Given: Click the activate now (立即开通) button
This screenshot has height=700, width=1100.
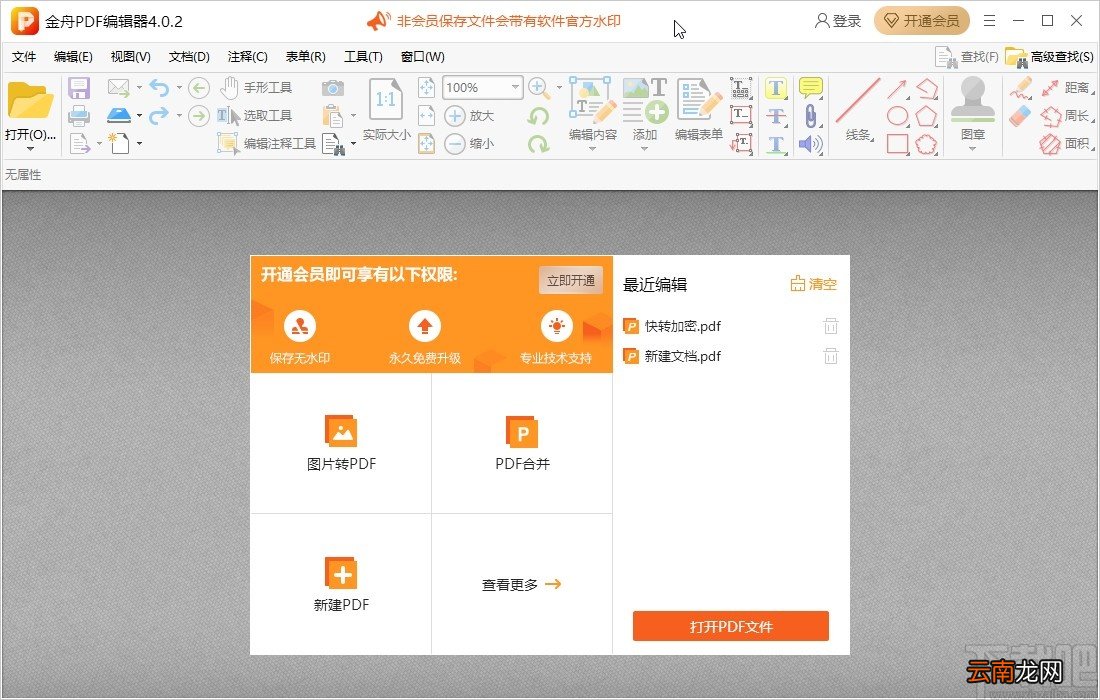Looking at the screenshot, I should (570, 281).
